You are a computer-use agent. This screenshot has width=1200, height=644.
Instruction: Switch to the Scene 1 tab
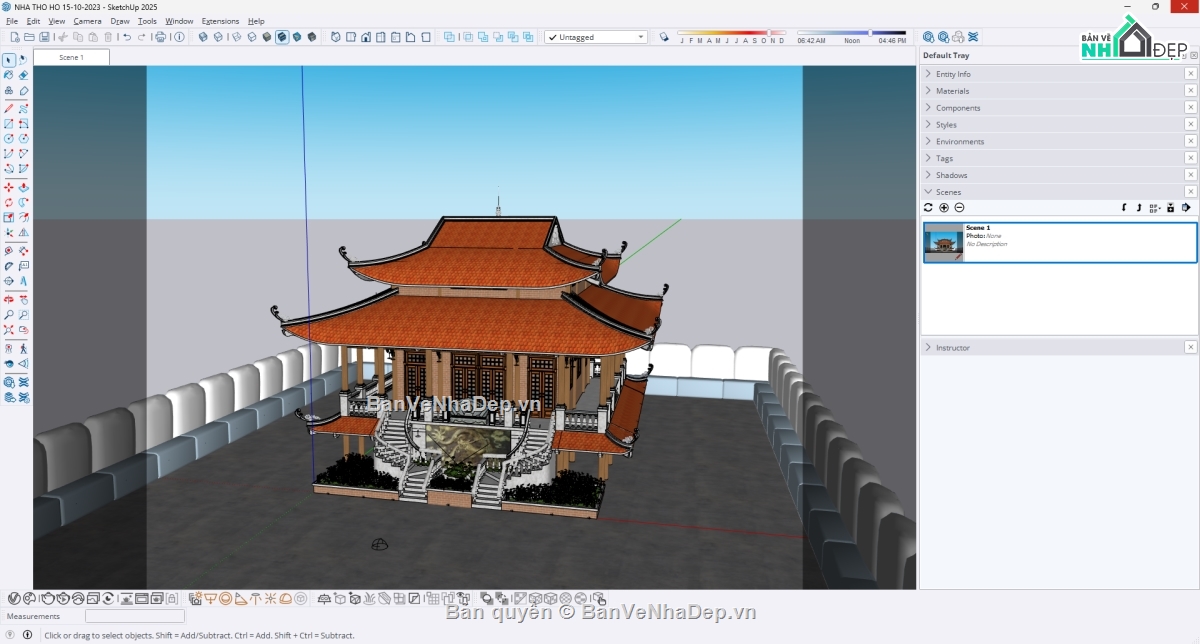[71, 57]
